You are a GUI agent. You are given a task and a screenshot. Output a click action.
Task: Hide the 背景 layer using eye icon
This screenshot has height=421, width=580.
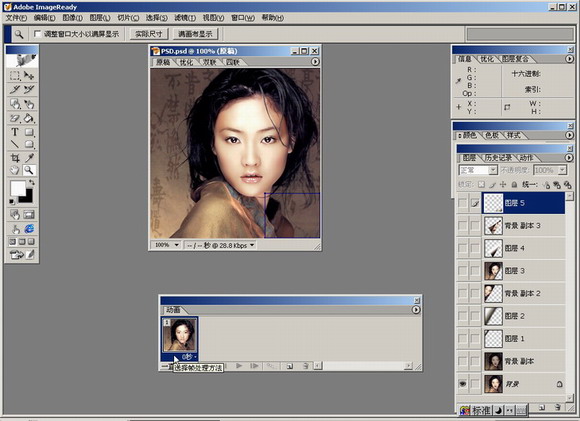click(463, 384)
